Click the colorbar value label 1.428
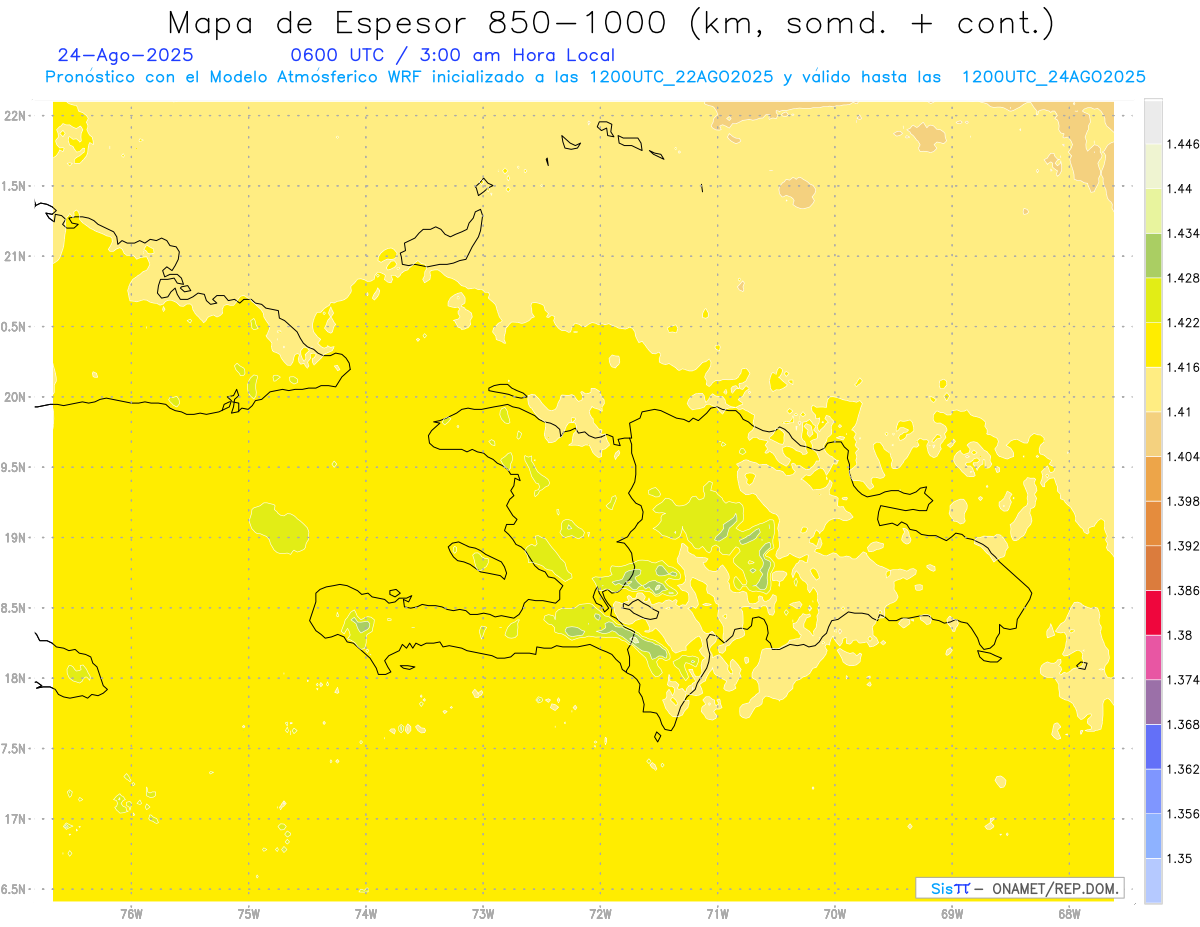The width and height of the screenshot is (1200, 927). click(x=1183, y=278)
